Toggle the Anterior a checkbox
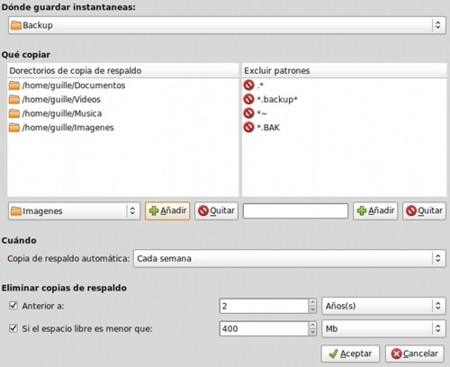Viewport: 450px width, 367px height. click(x=13, y=305)
